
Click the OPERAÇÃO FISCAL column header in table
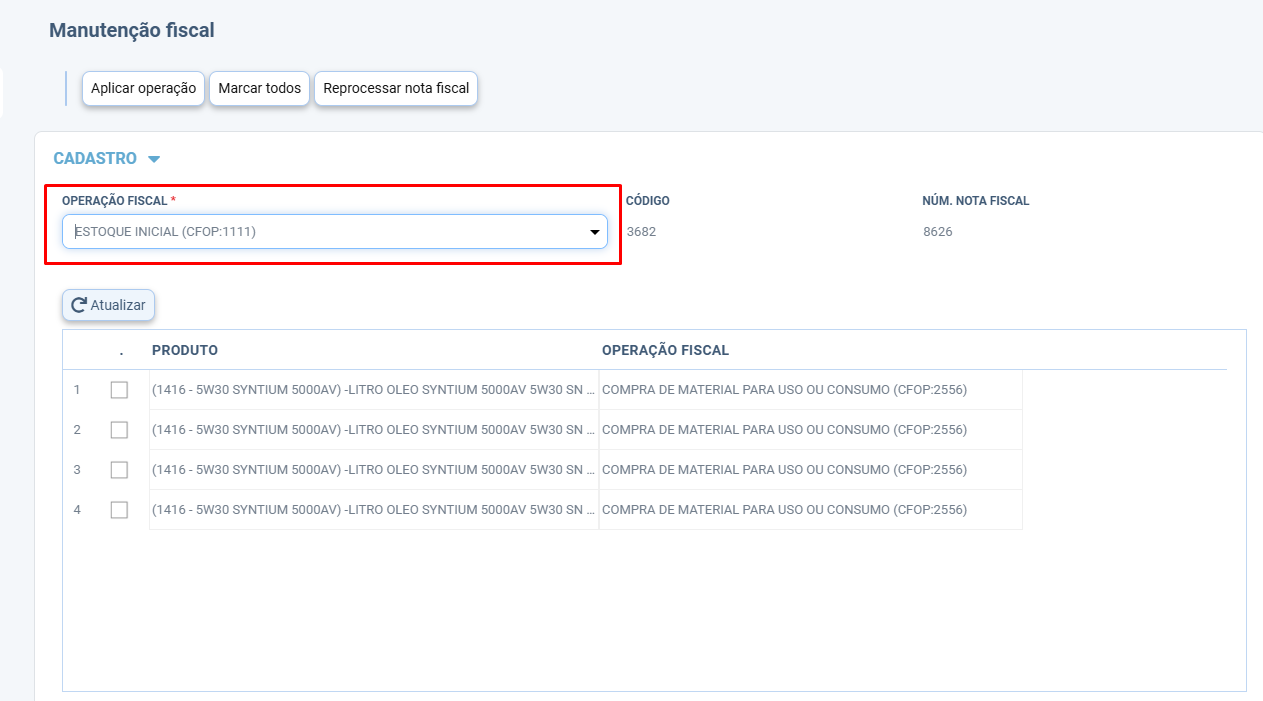[665, 350]
